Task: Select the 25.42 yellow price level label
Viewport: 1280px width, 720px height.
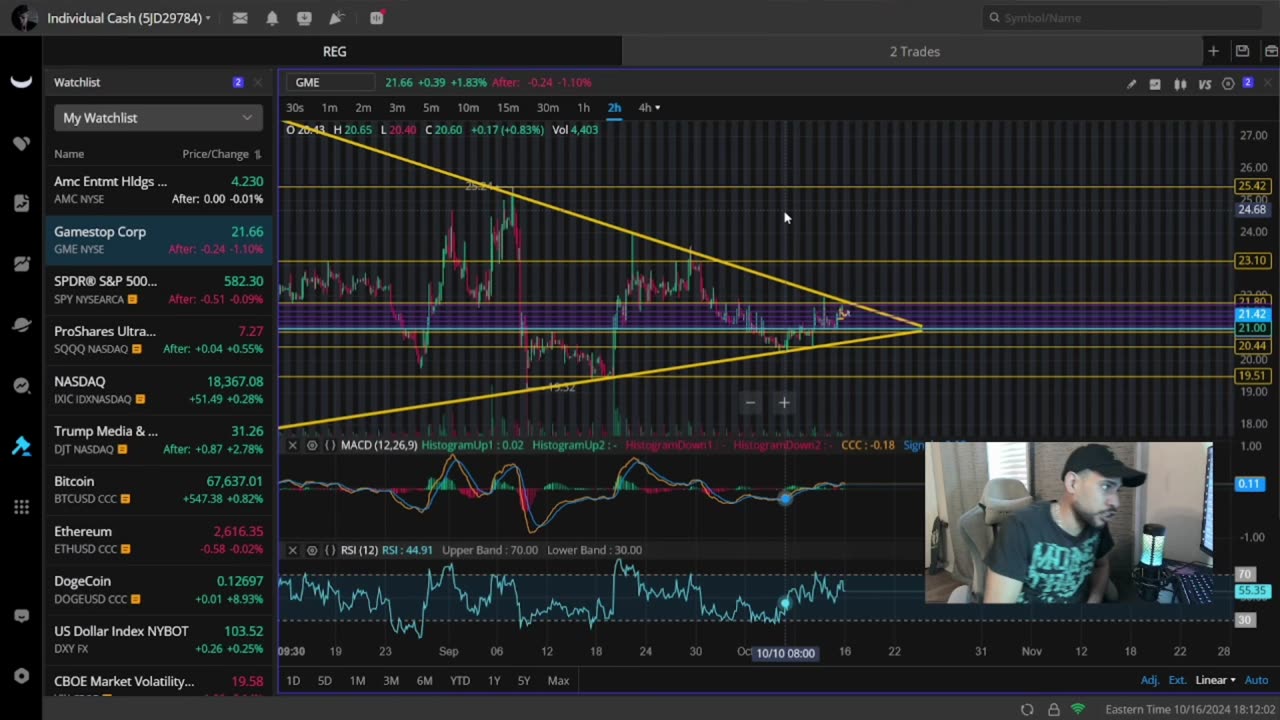Action: [x=1252, y=186]
